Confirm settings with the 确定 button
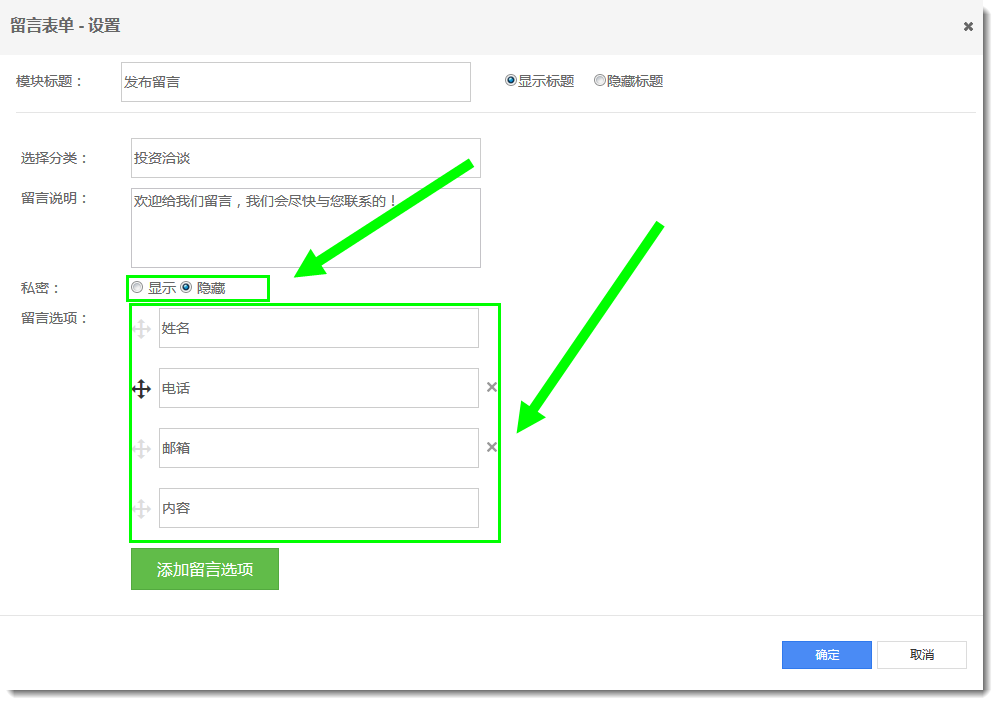 point(826,655)
